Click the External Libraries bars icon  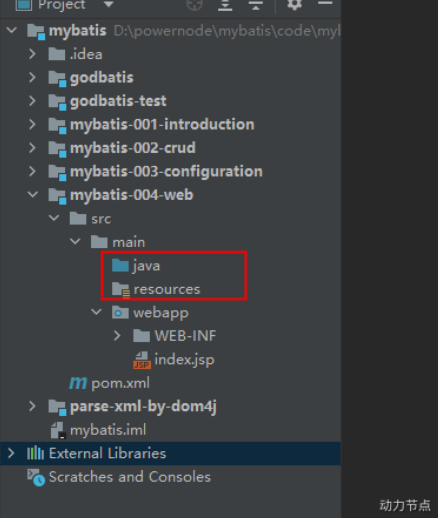click(x=35, y=453)
